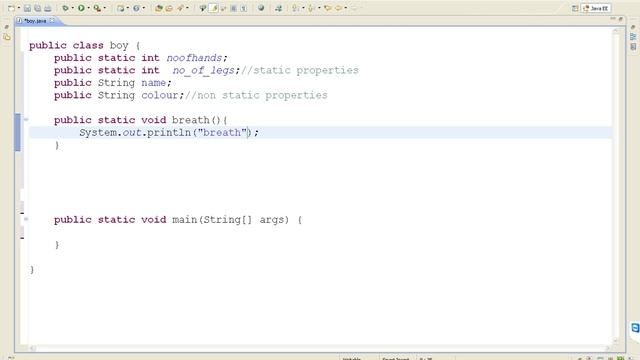Open the External Tools dropdown arrow

click(x=105, y=8)
